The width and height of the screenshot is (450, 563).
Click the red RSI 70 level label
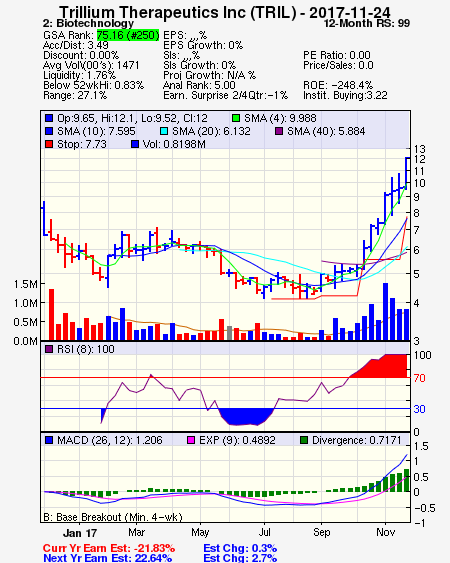[x=419, y=378]
